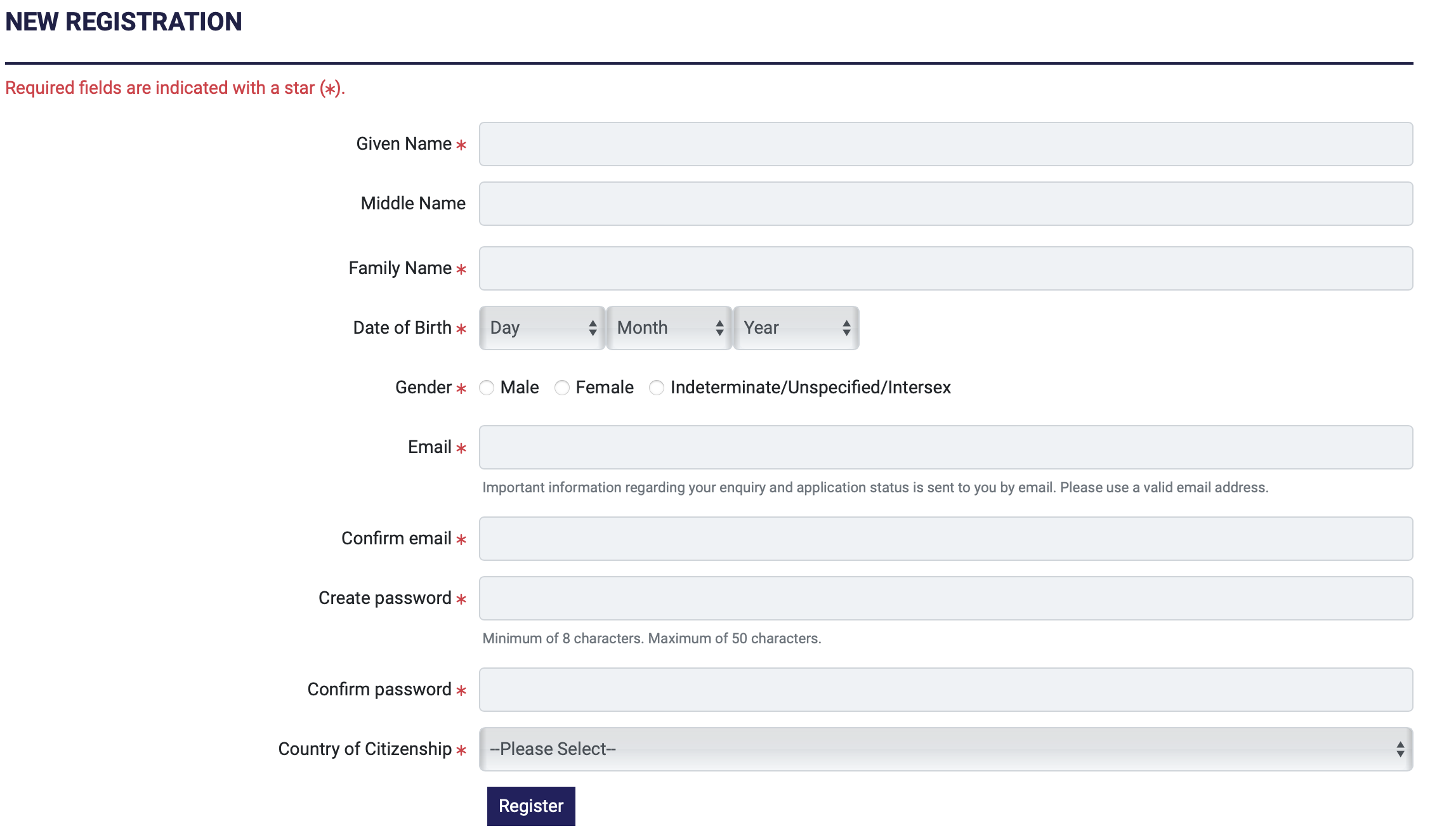
Task: Select the Female radio button
Action: (562, 388)
